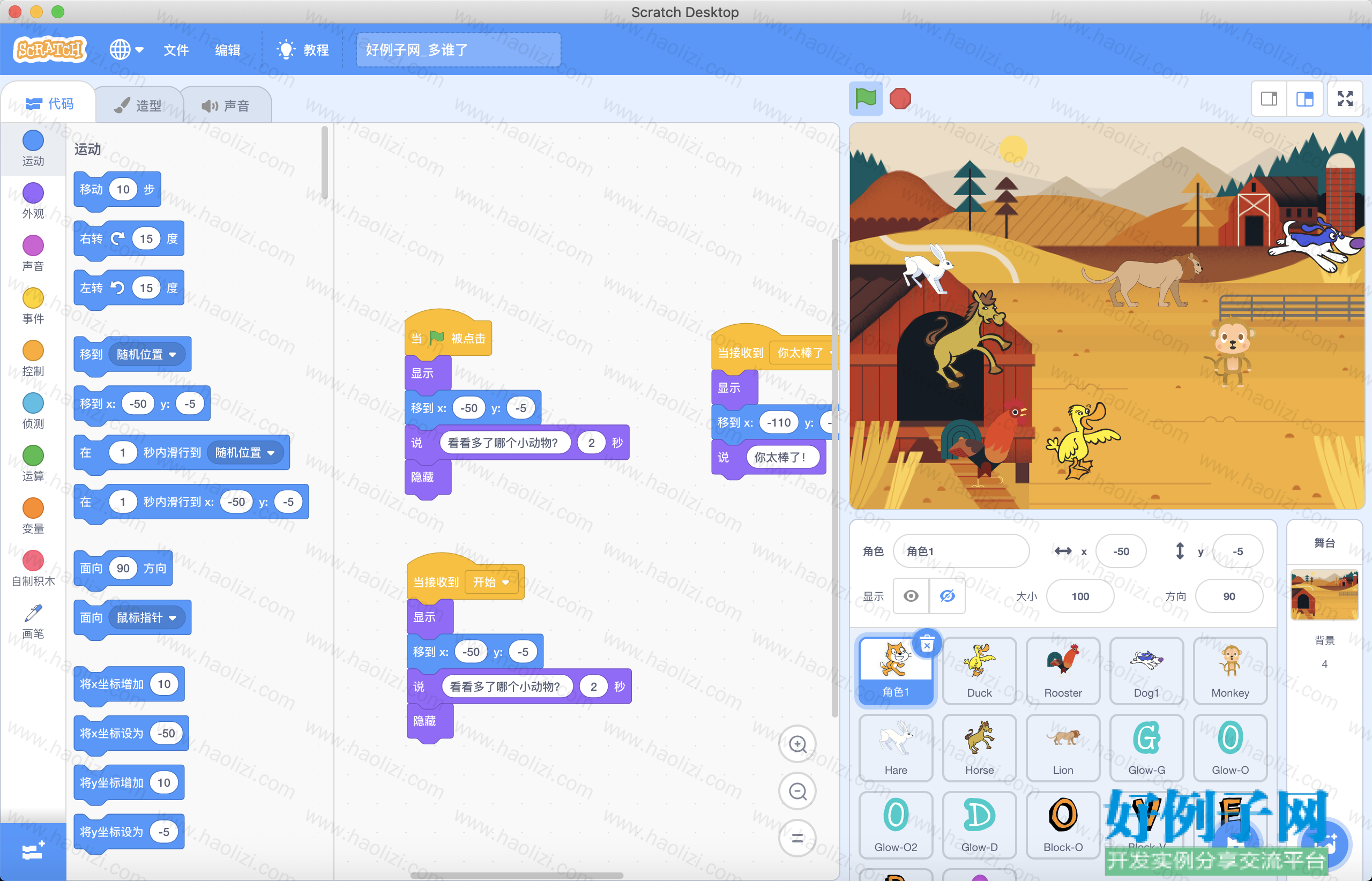Click the add extension button

33,851
